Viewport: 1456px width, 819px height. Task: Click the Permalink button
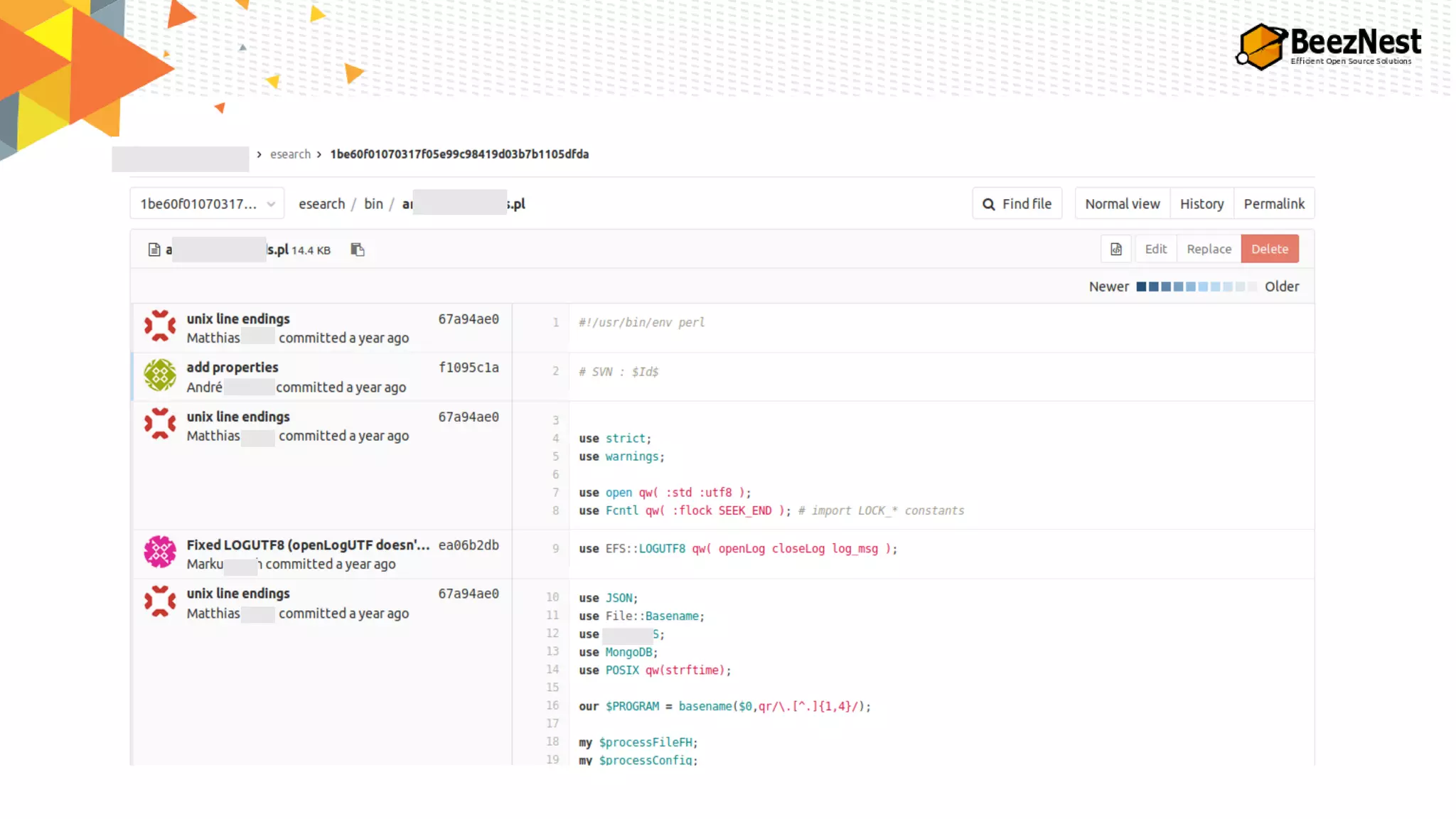point(1273,204)
